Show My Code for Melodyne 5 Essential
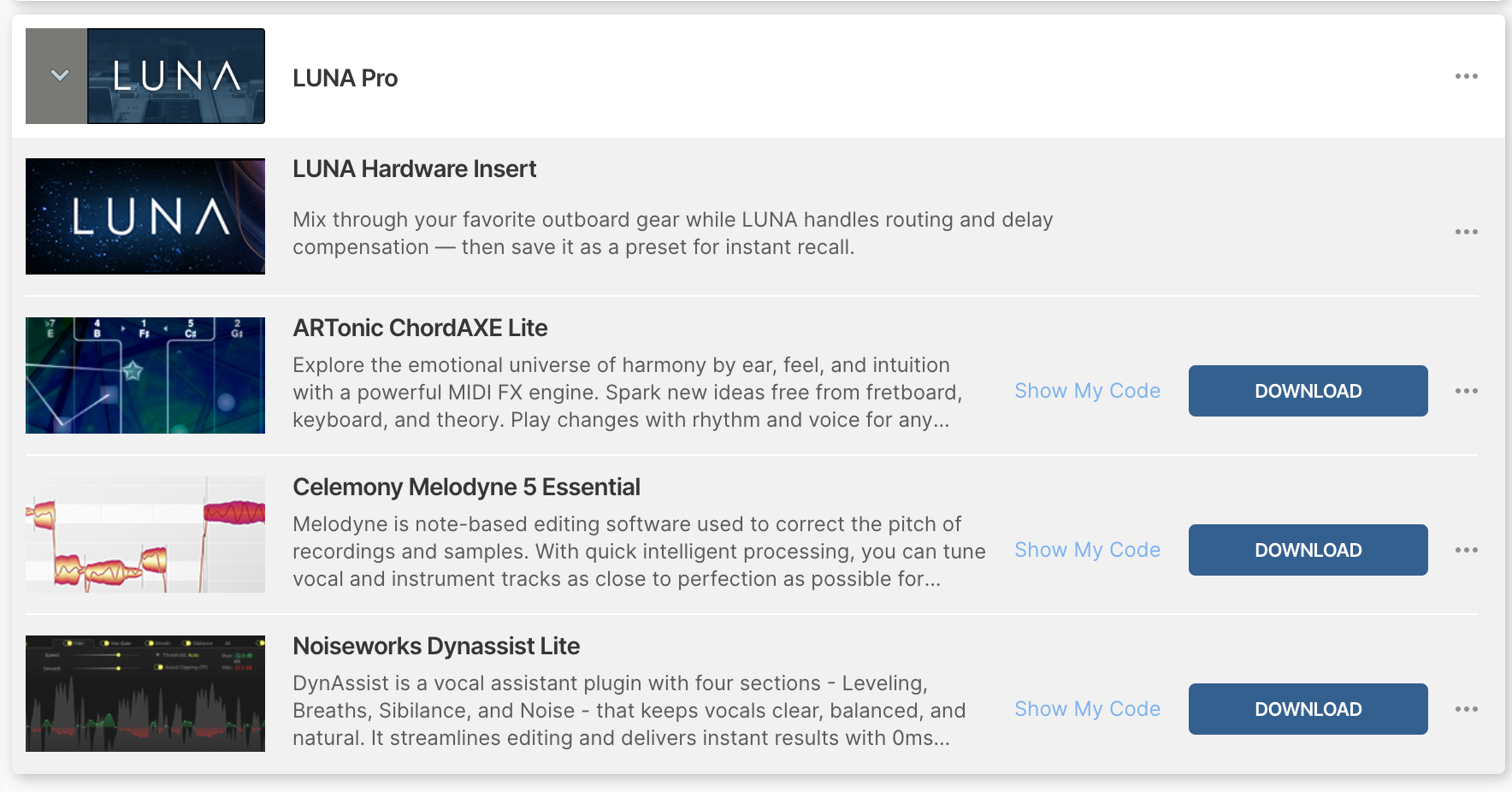 [x=1087, y=550]
